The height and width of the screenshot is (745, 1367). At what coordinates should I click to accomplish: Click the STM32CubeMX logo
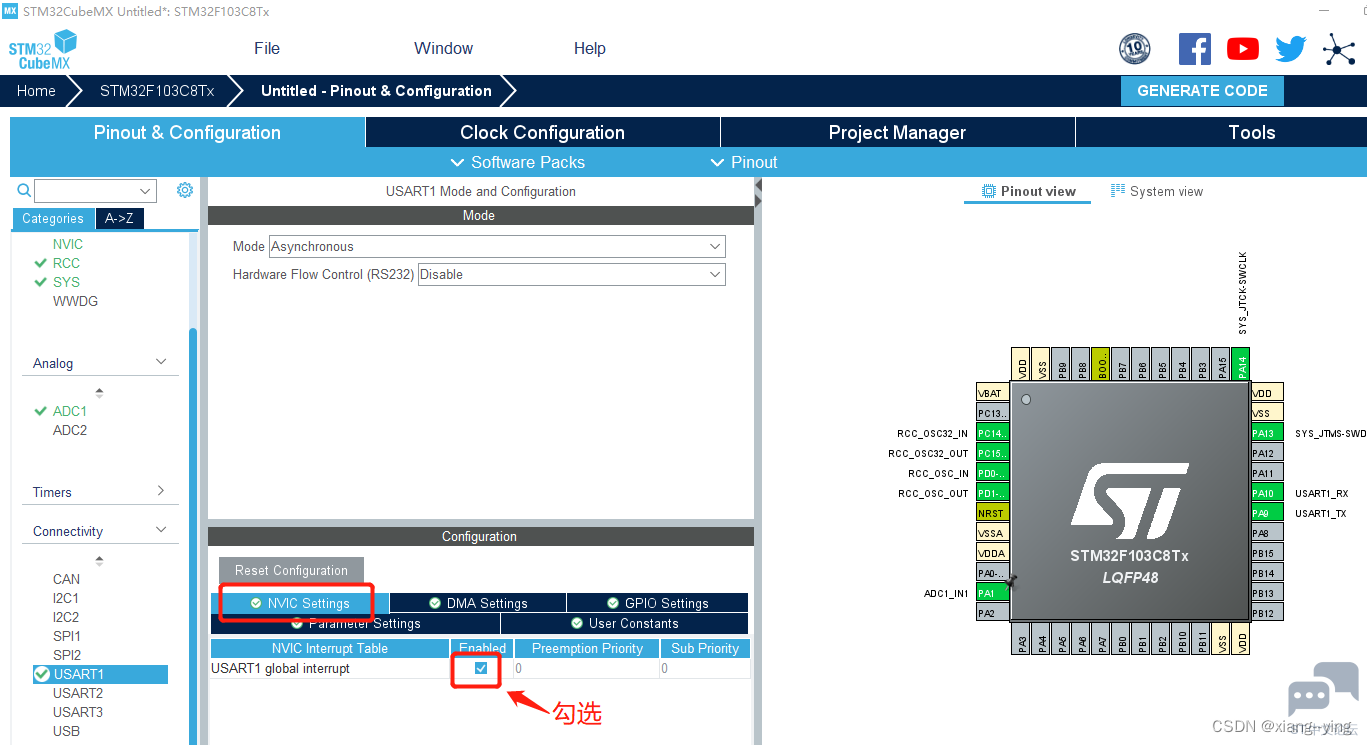42,50
